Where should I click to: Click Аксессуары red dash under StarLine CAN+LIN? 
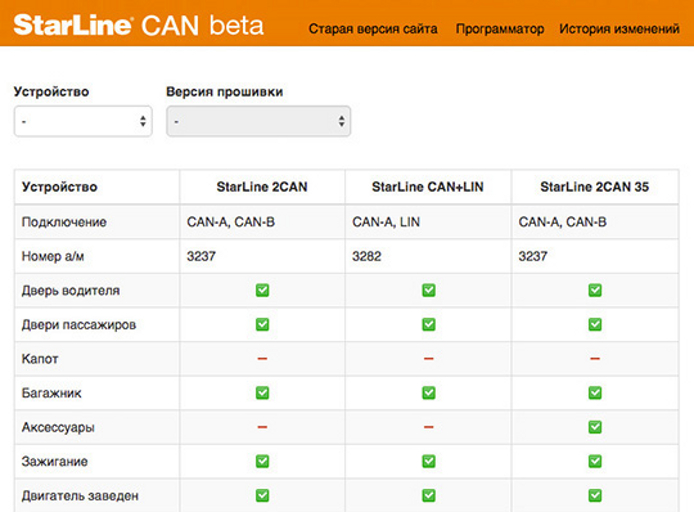click(428, 427)
